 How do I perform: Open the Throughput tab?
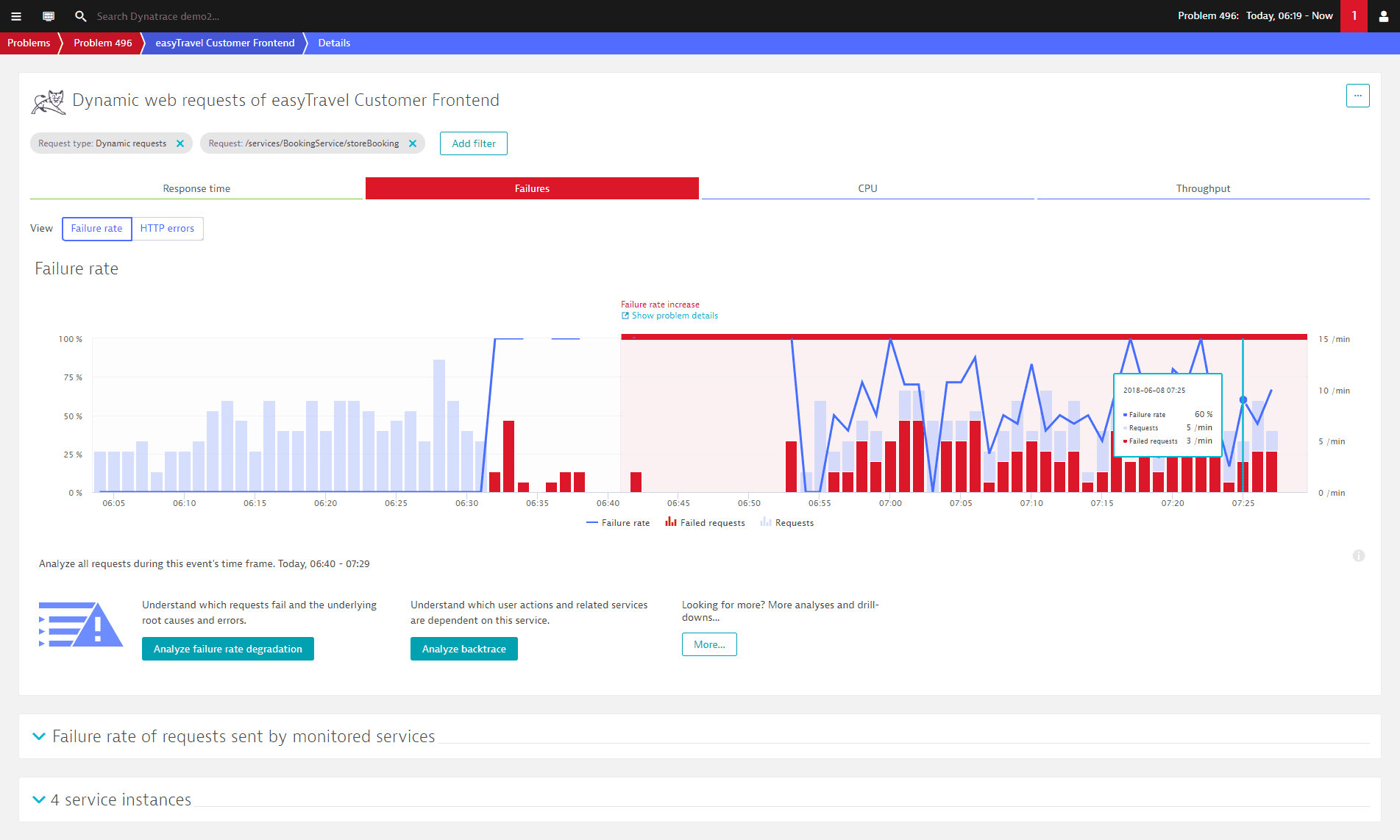[1203, 188]
